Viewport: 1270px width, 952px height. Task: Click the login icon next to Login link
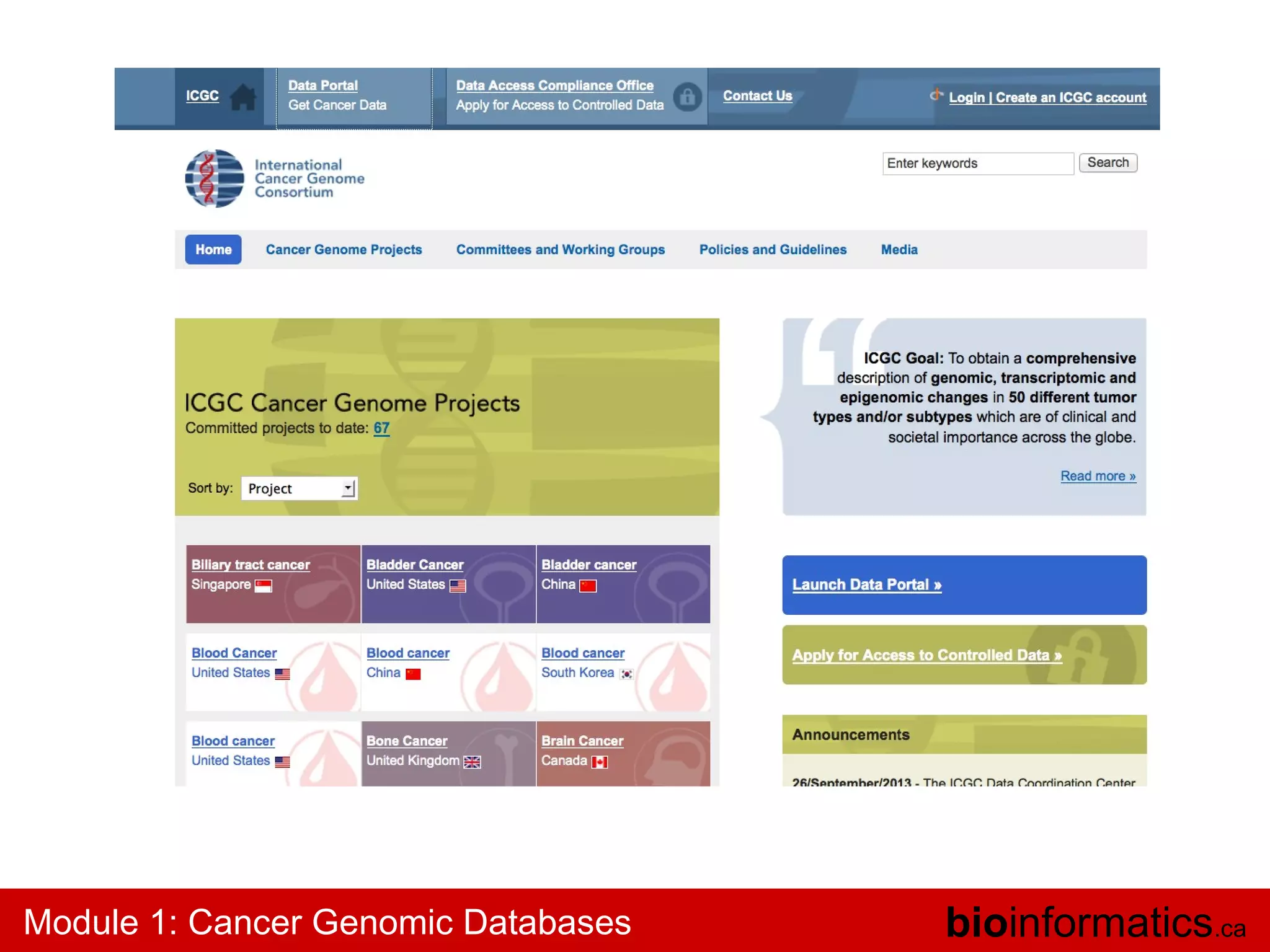(x=936, y=95)
